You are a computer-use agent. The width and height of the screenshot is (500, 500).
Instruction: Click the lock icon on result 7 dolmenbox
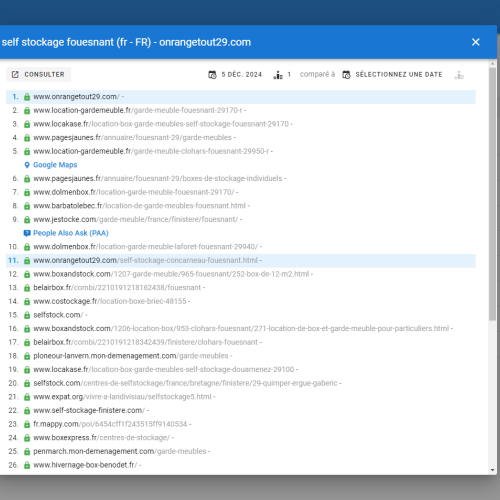pos(27,192)
